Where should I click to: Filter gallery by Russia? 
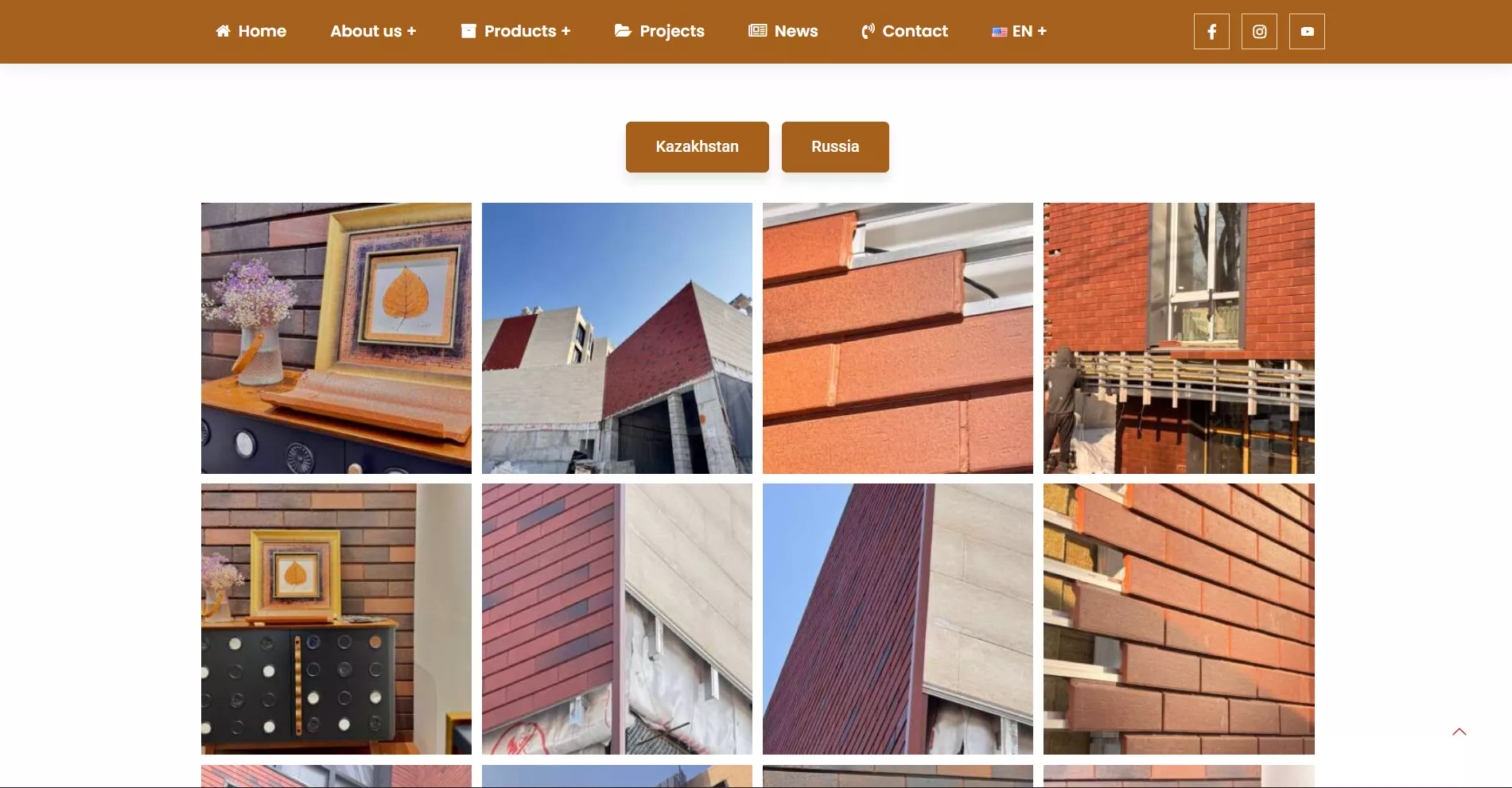835,147
